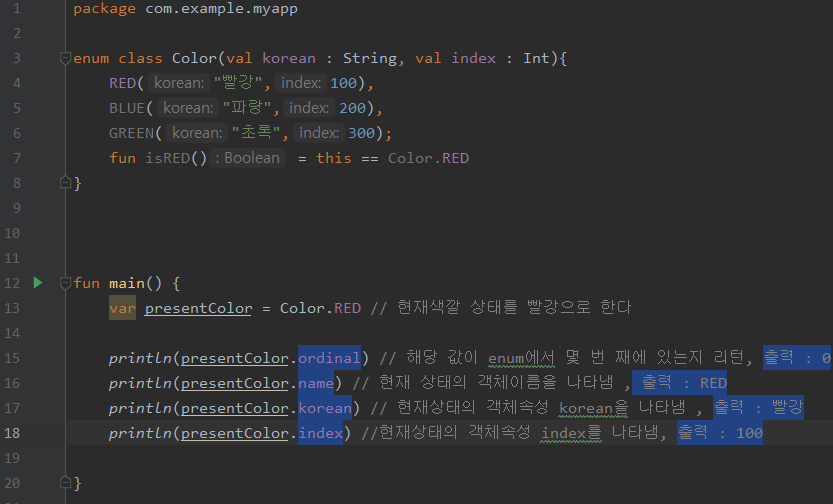Click the BLUE enum entry
Screen dimensions: 833x504
pos(126,108)
